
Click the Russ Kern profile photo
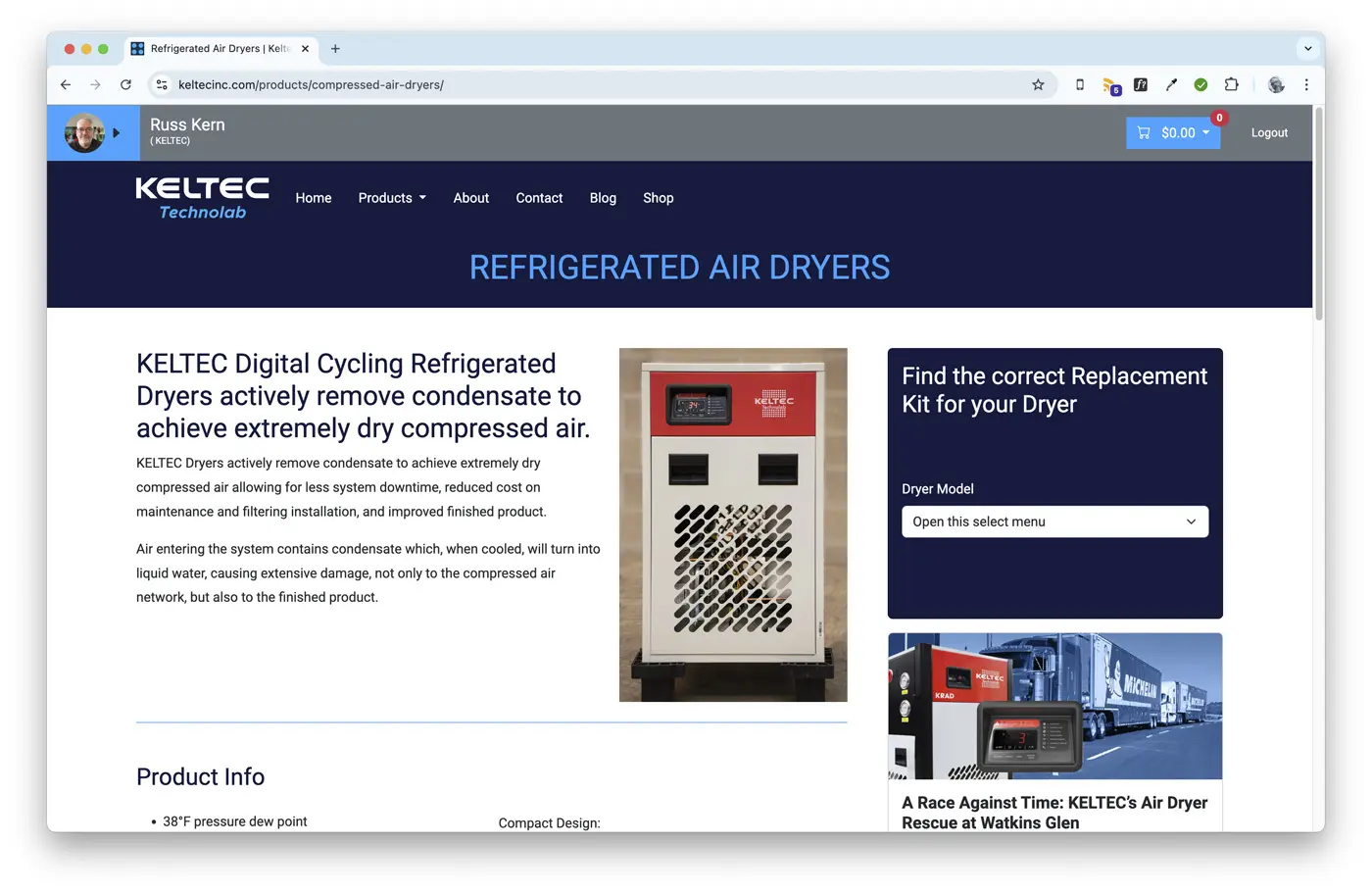pos(84,132)
